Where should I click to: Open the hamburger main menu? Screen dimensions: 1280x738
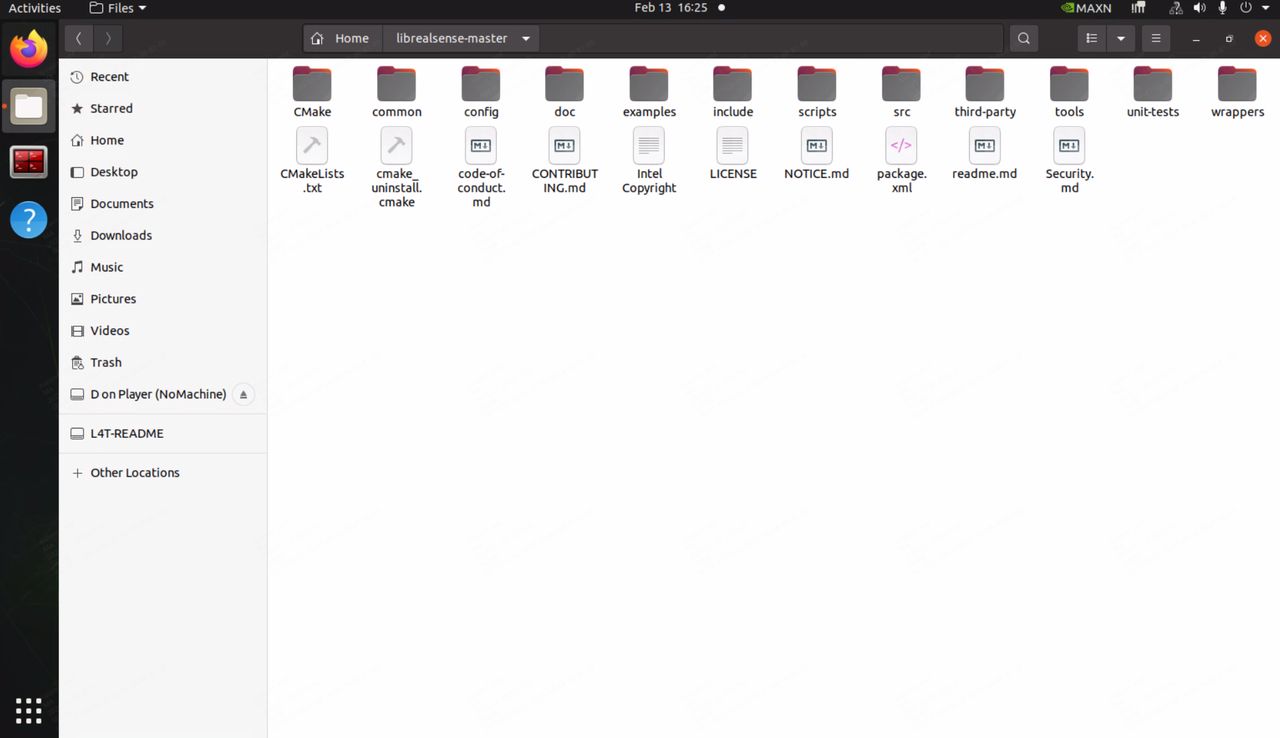pos(1156,38)
